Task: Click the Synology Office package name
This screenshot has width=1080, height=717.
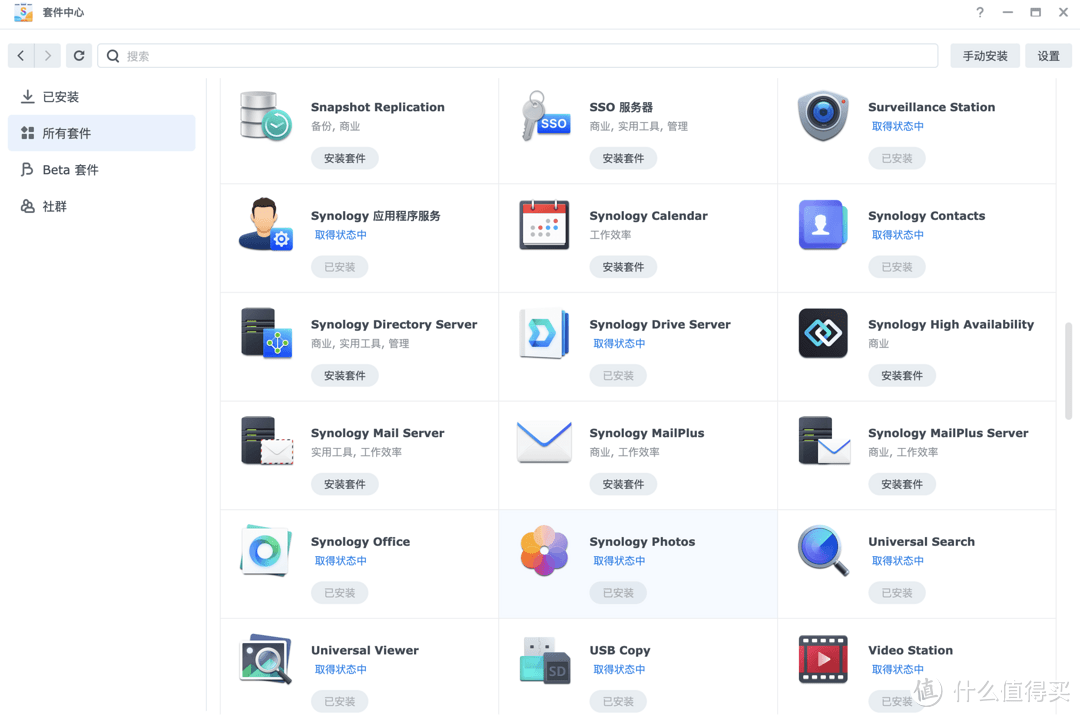Action: click(x=360, y=542)
